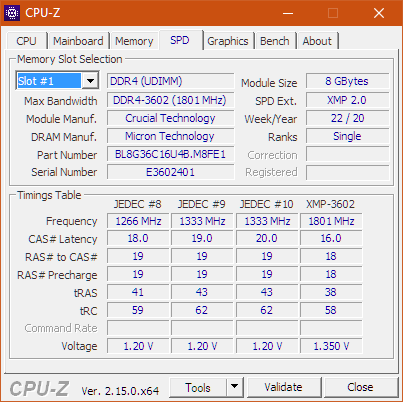This screenshot has width=403, height=402.
Task: Click the Micron Technology DRAM manufacturer field
Action: pyautogui.click(x=170, y=136)
